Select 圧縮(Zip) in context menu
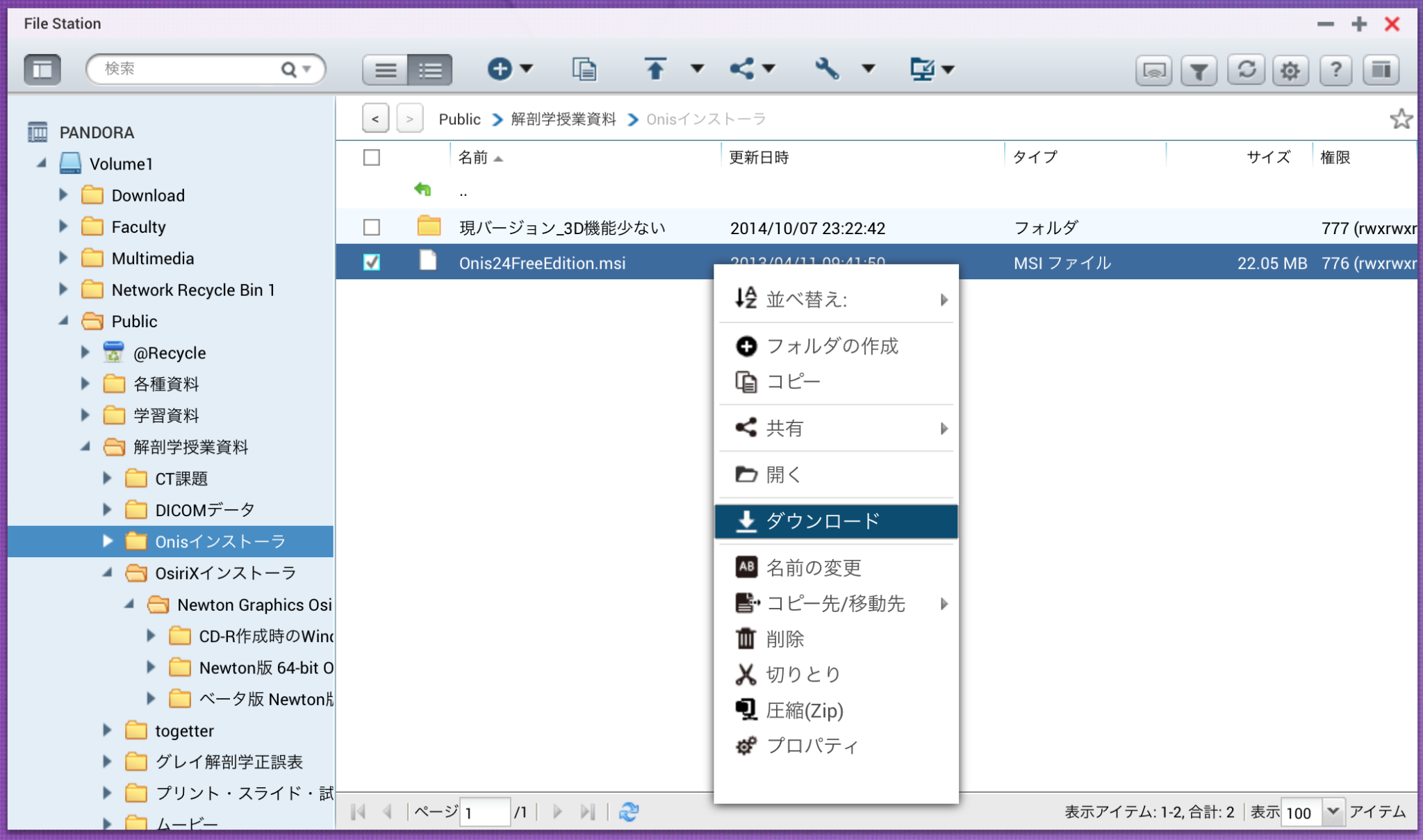Viewport: 1423px width, 840px height. [836, 710]
